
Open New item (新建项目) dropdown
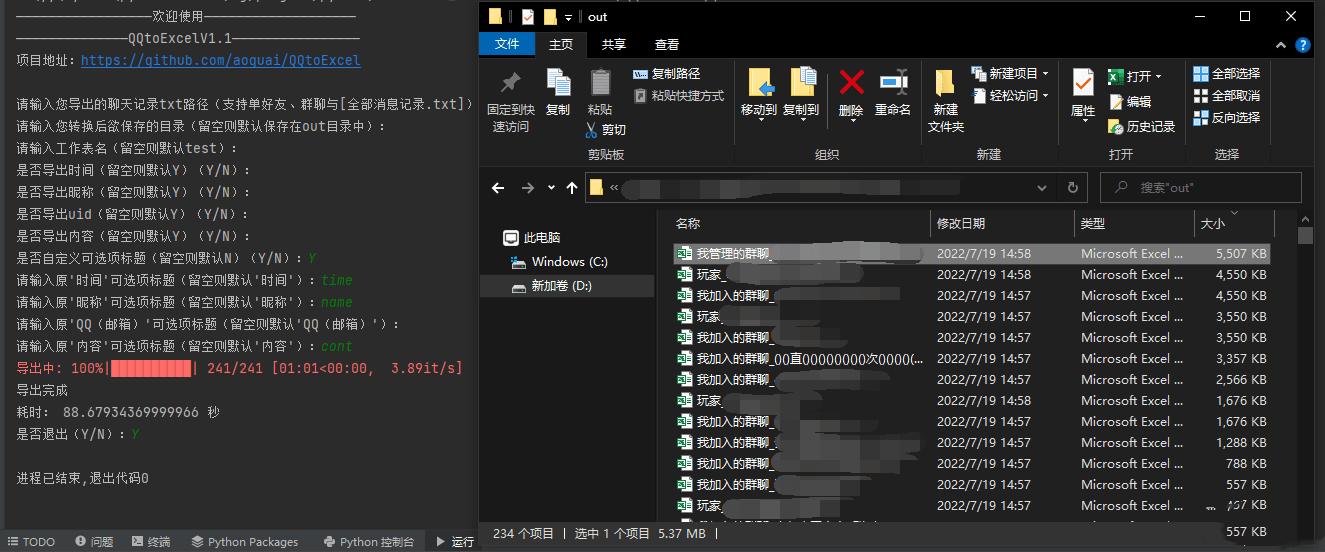[x=1010, y=74]
